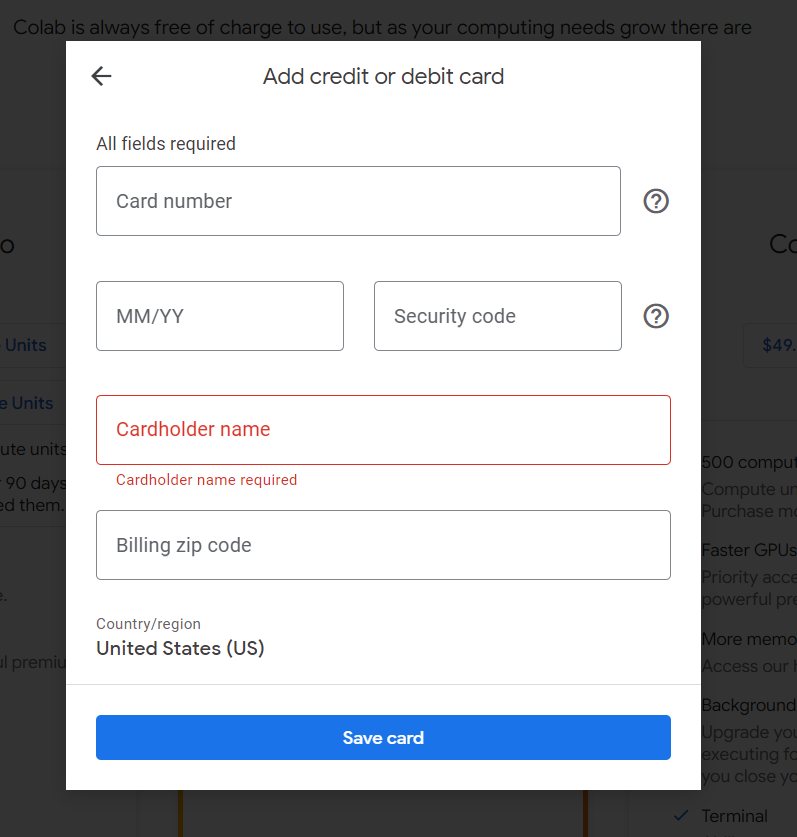This screenshot has height=837, width=797.
Task: Go back using the back arrow
Action: [x=100, y=76]
